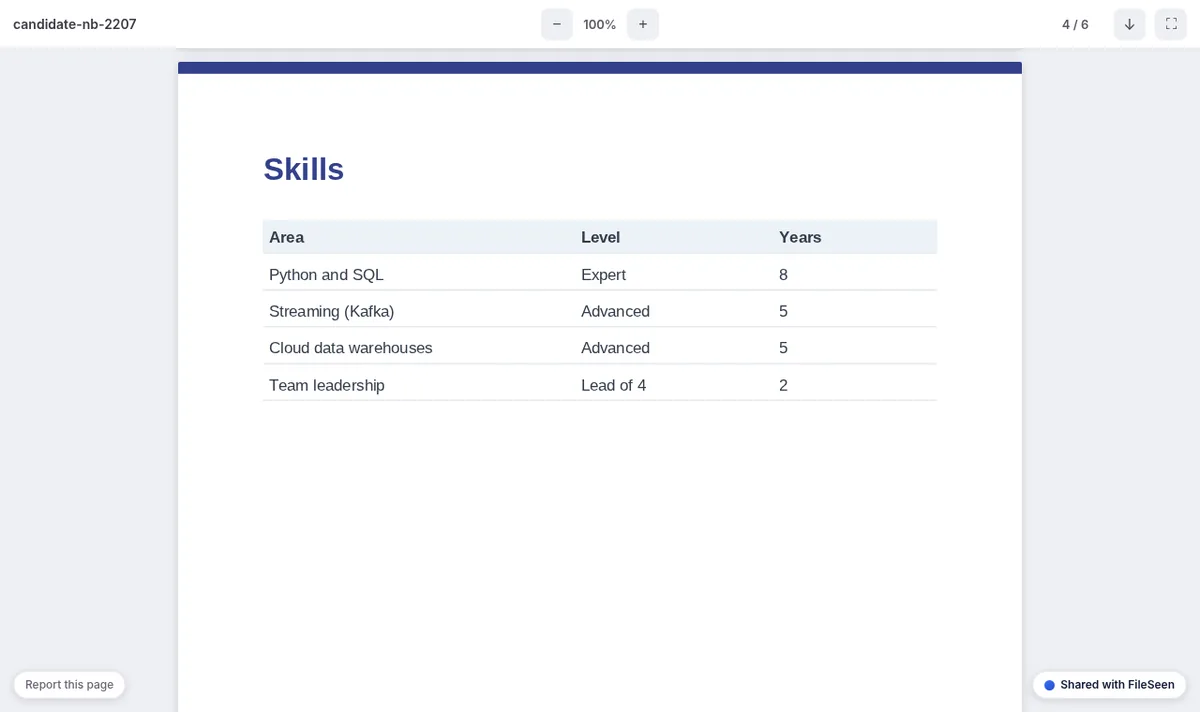Click the Report this page button
The height and width of the screenshot is (712, 1200).
tap(69, 685)
